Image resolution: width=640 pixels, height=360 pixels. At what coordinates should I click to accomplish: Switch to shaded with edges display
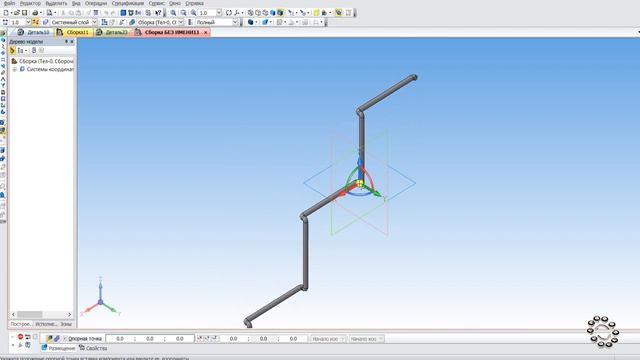click(280, 13)
